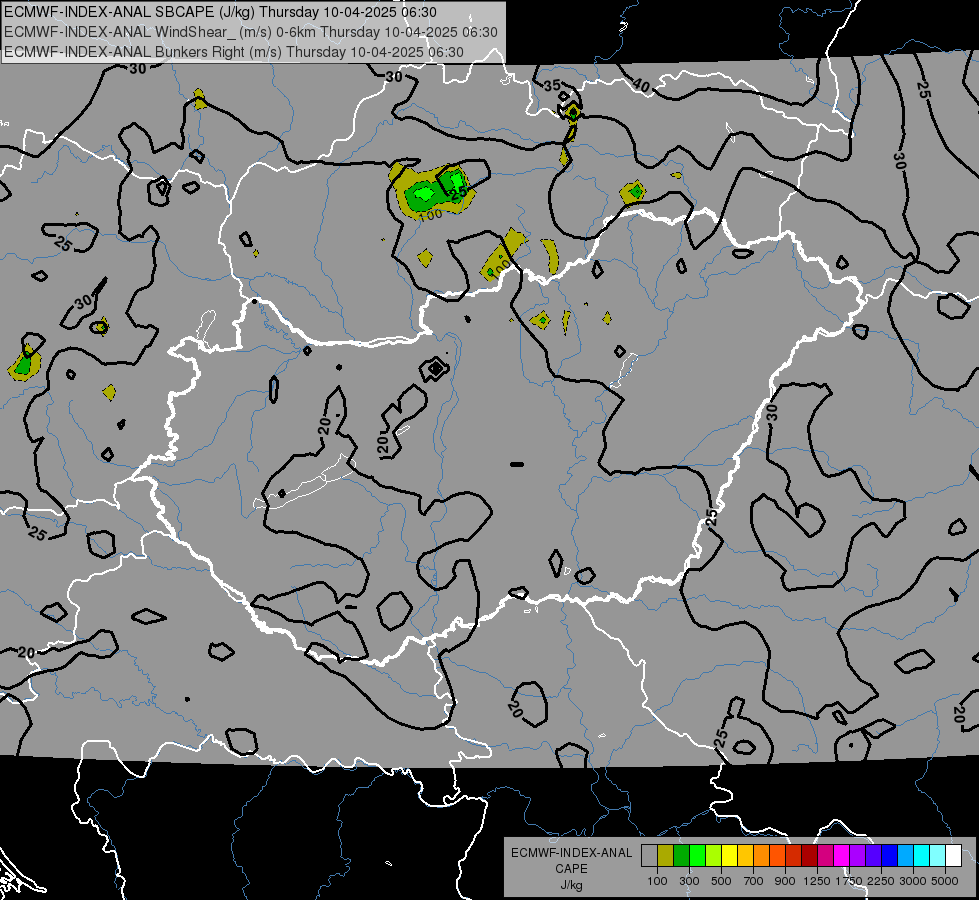Choose the brick red swatch before 1250

(x=794, y=856)
